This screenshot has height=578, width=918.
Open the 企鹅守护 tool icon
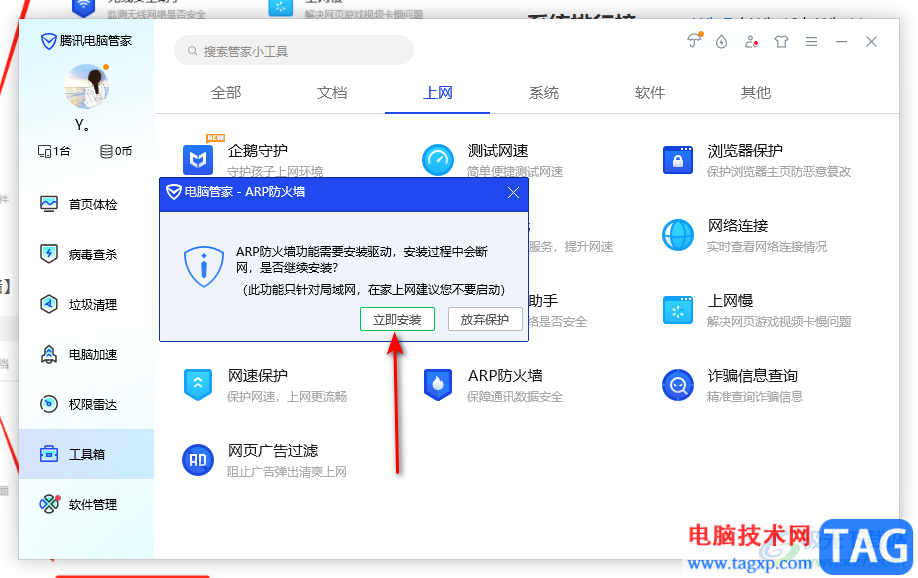pyautogui.click(x=198, y=159)
